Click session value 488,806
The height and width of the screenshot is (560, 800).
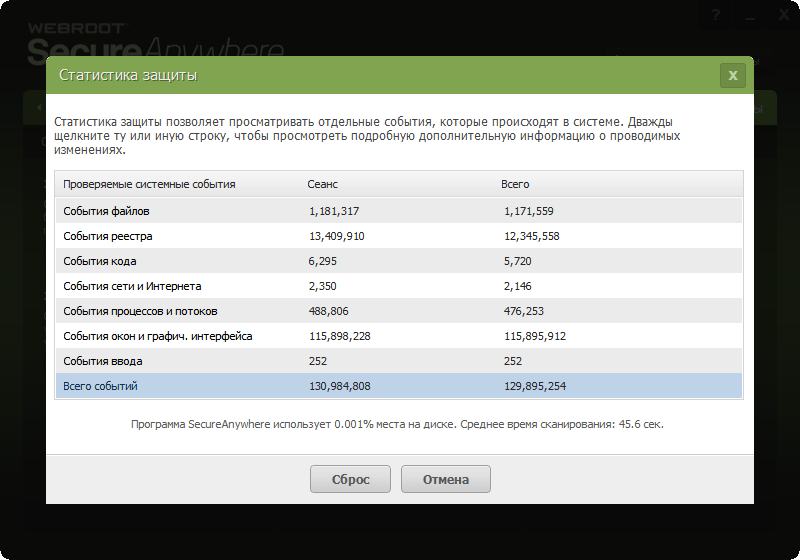pyautogui.click(x=329, y=311)
